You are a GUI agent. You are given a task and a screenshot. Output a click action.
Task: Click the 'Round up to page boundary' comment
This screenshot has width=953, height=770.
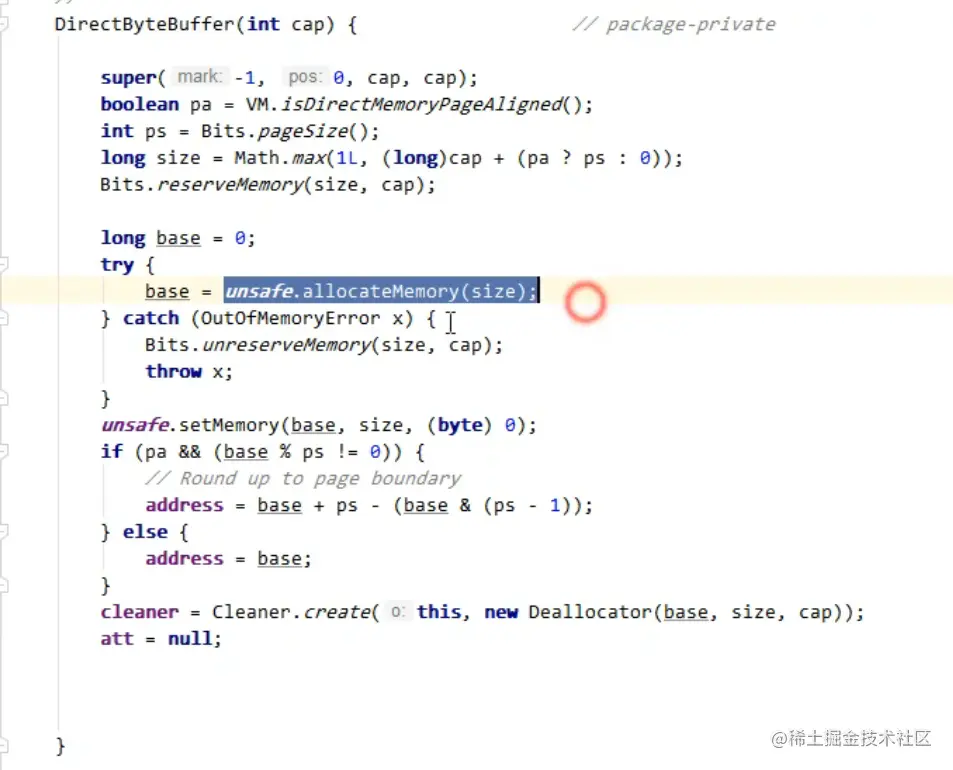point(303,479)
